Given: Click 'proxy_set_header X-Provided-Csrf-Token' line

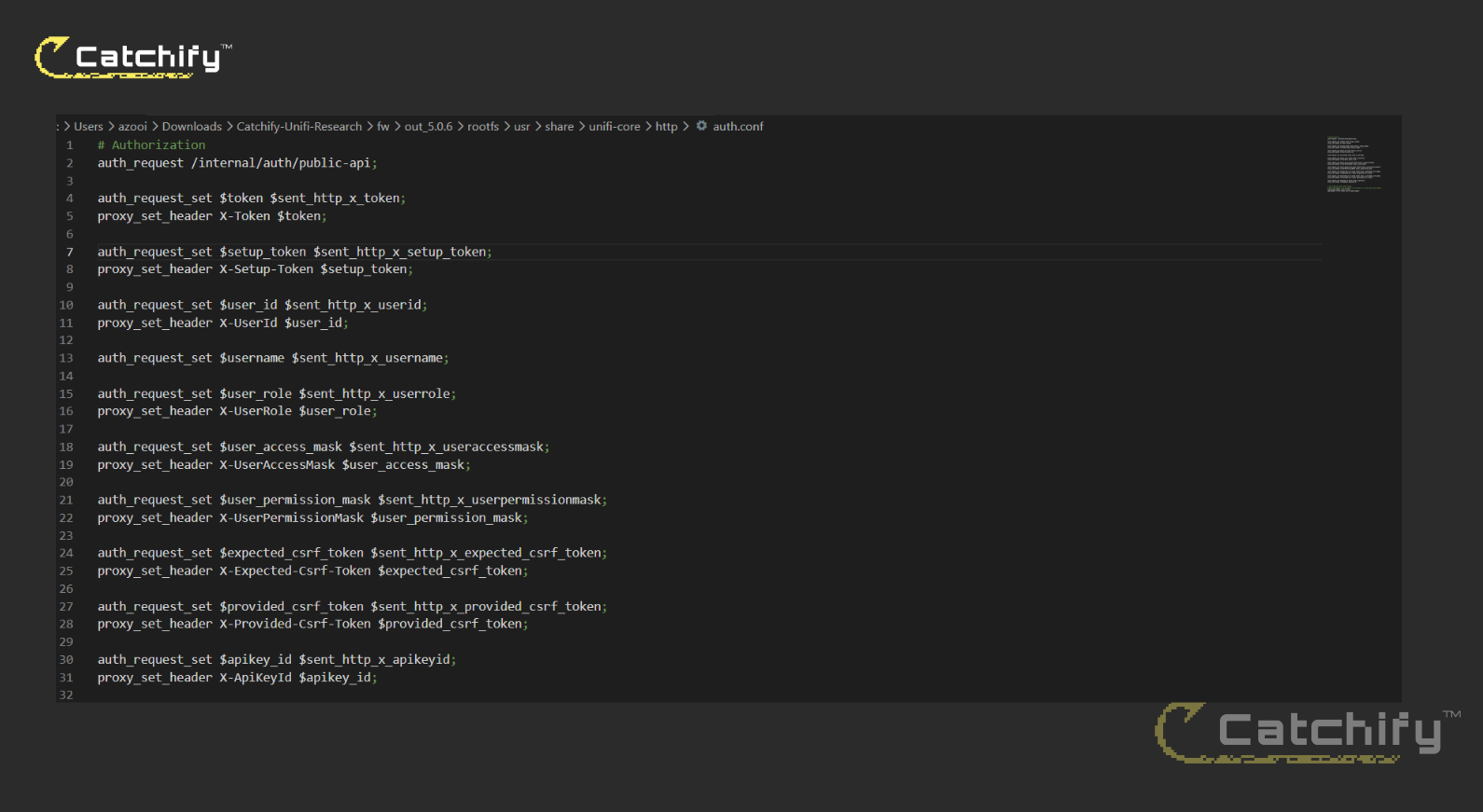Looking at the screenshot, I should 312,625.
